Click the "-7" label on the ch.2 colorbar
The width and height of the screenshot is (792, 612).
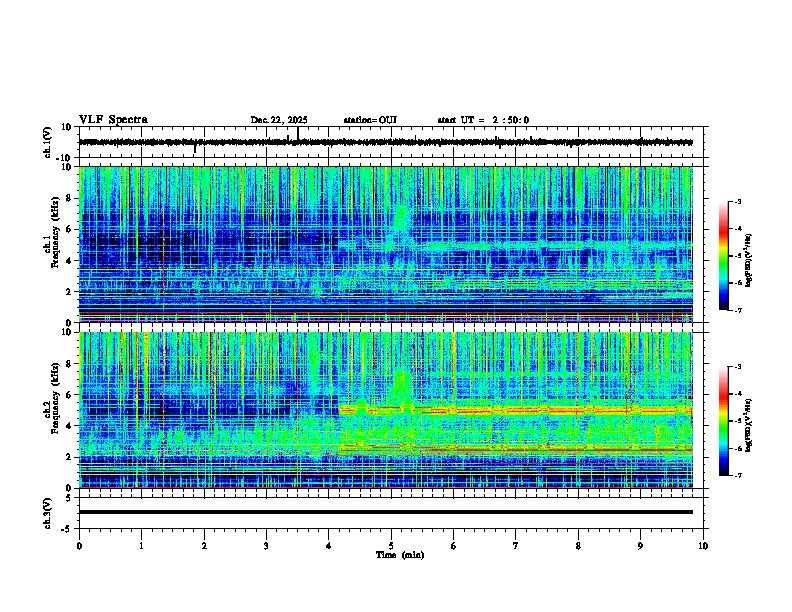[737, 475]
